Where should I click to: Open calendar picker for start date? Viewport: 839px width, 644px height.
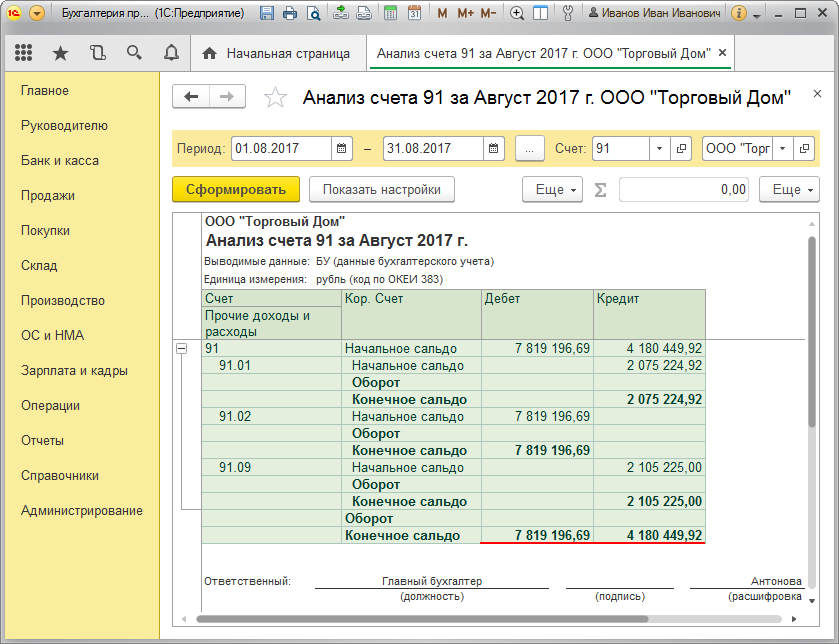(341, 148)
